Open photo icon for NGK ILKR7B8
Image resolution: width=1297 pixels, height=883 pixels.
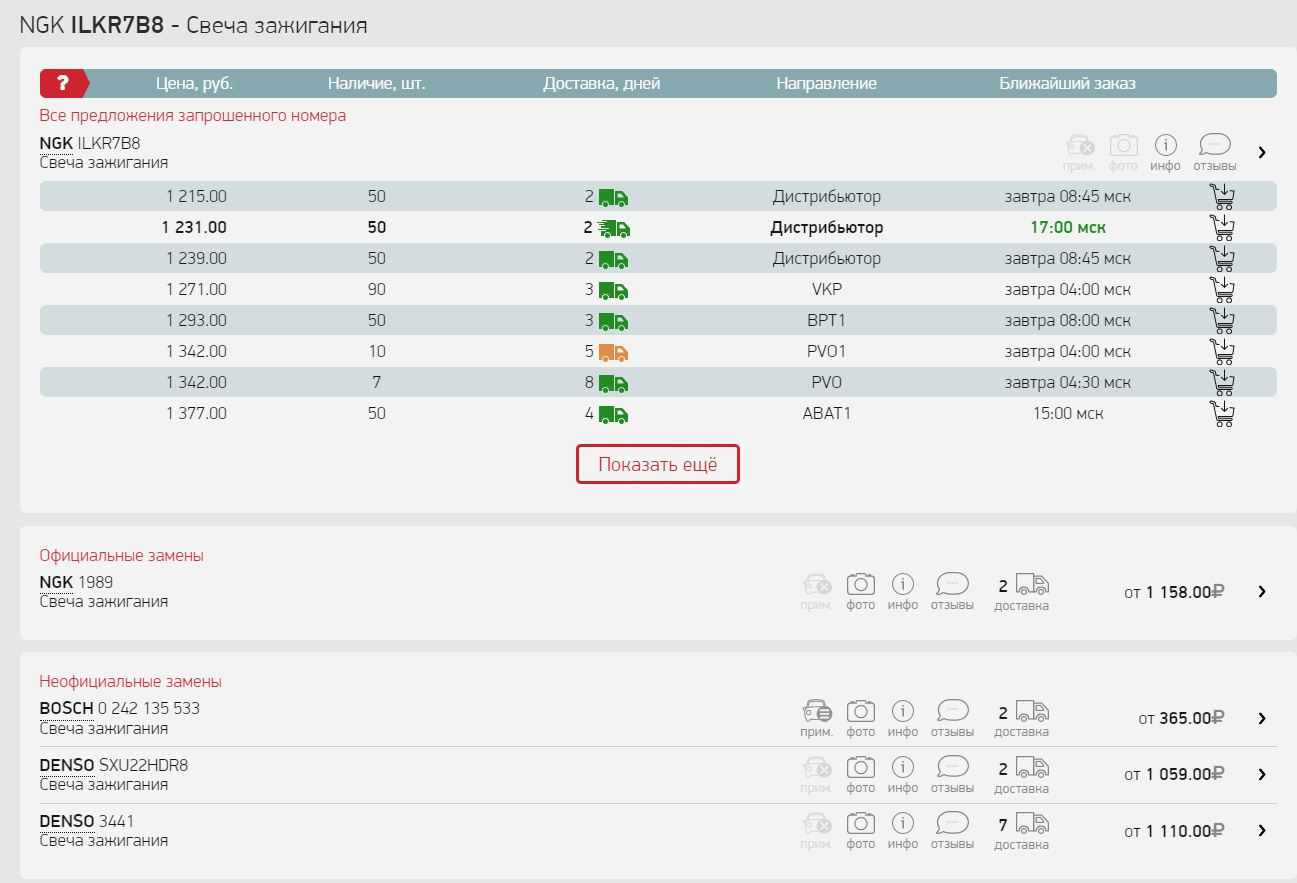click(1124, 153)
